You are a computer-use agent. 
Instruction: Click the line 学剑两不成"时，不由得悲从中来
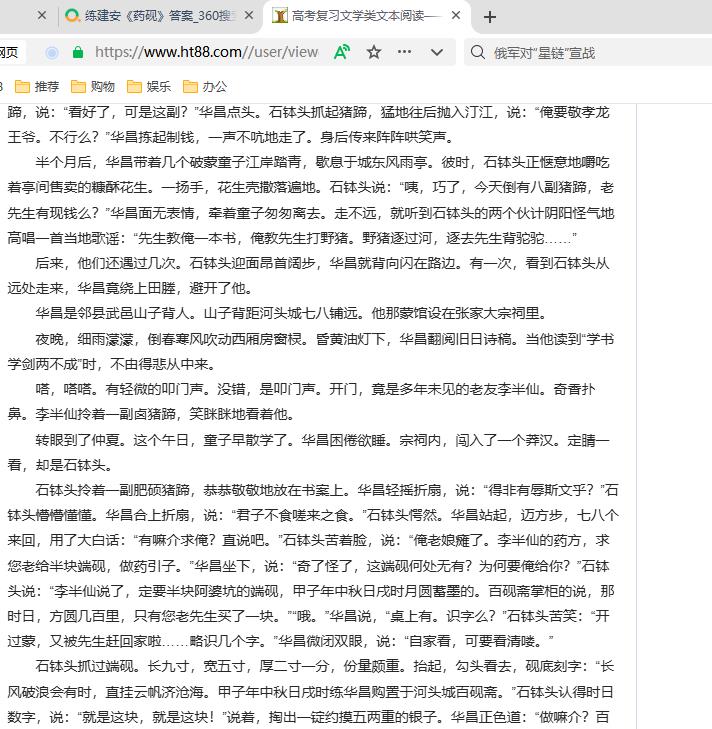(x=113, y=364)
